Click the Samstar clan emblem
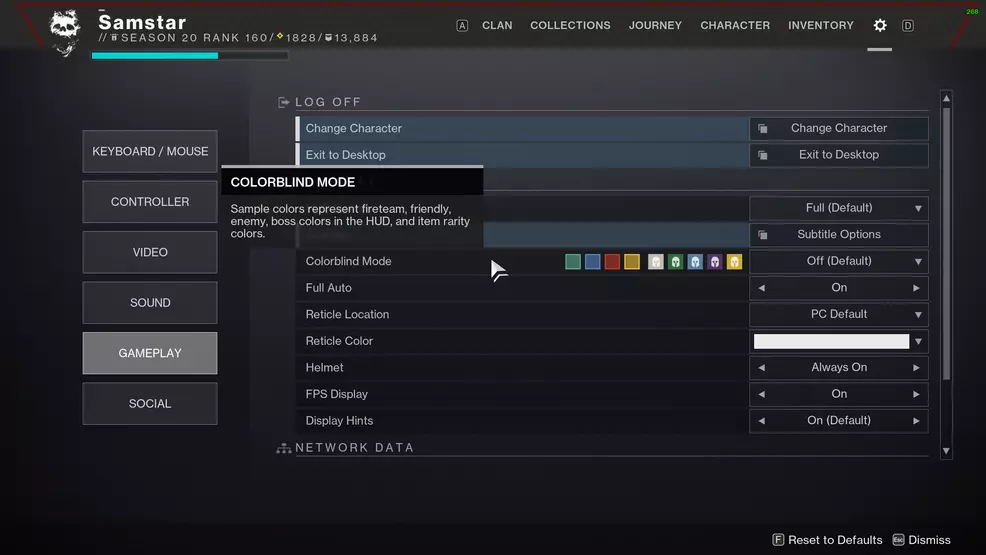Screen dimensions: 986x555 tap(65, 31)
